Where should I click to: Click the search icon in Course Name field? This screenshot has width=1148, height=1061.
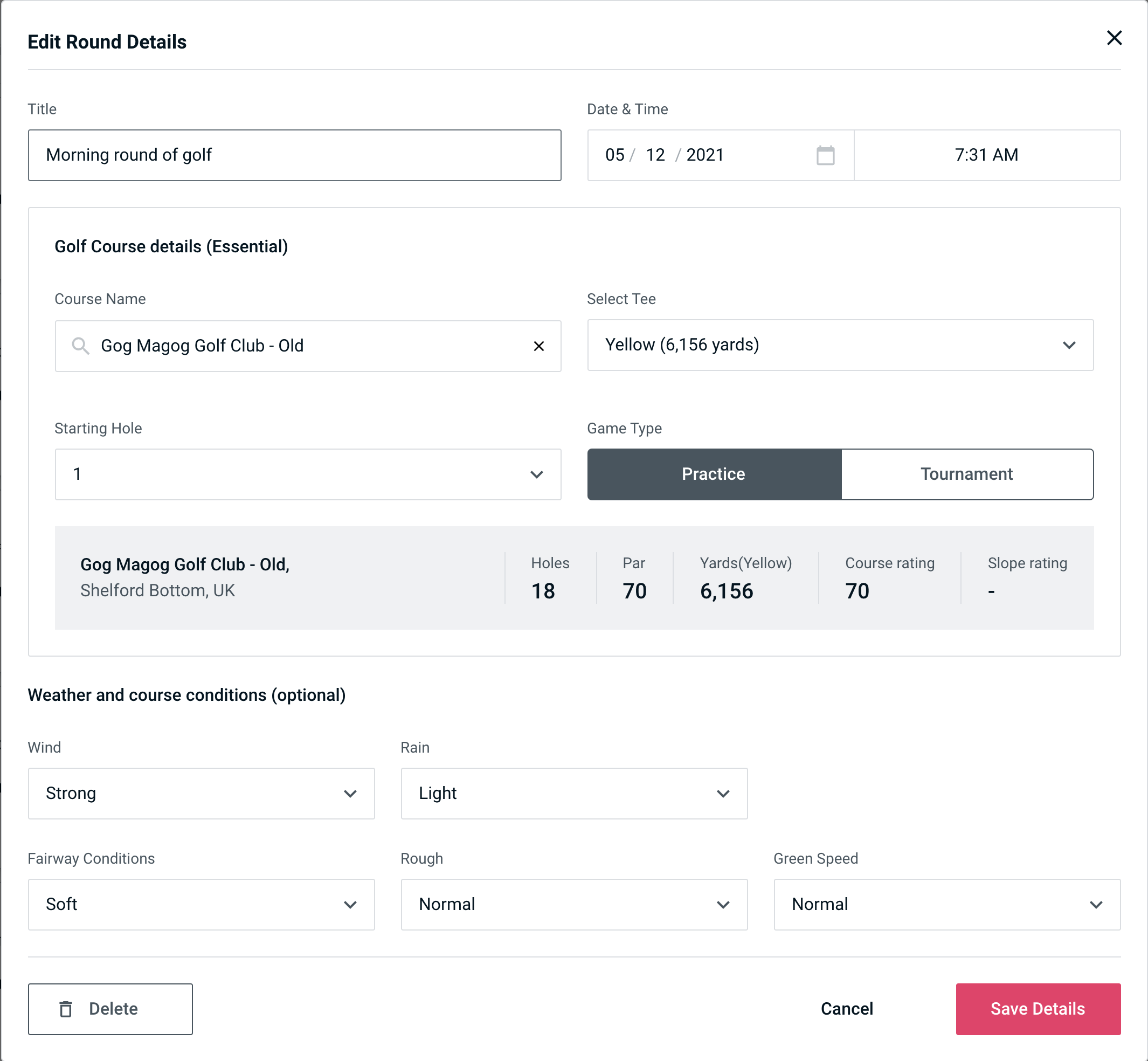[x=79, y=346]
